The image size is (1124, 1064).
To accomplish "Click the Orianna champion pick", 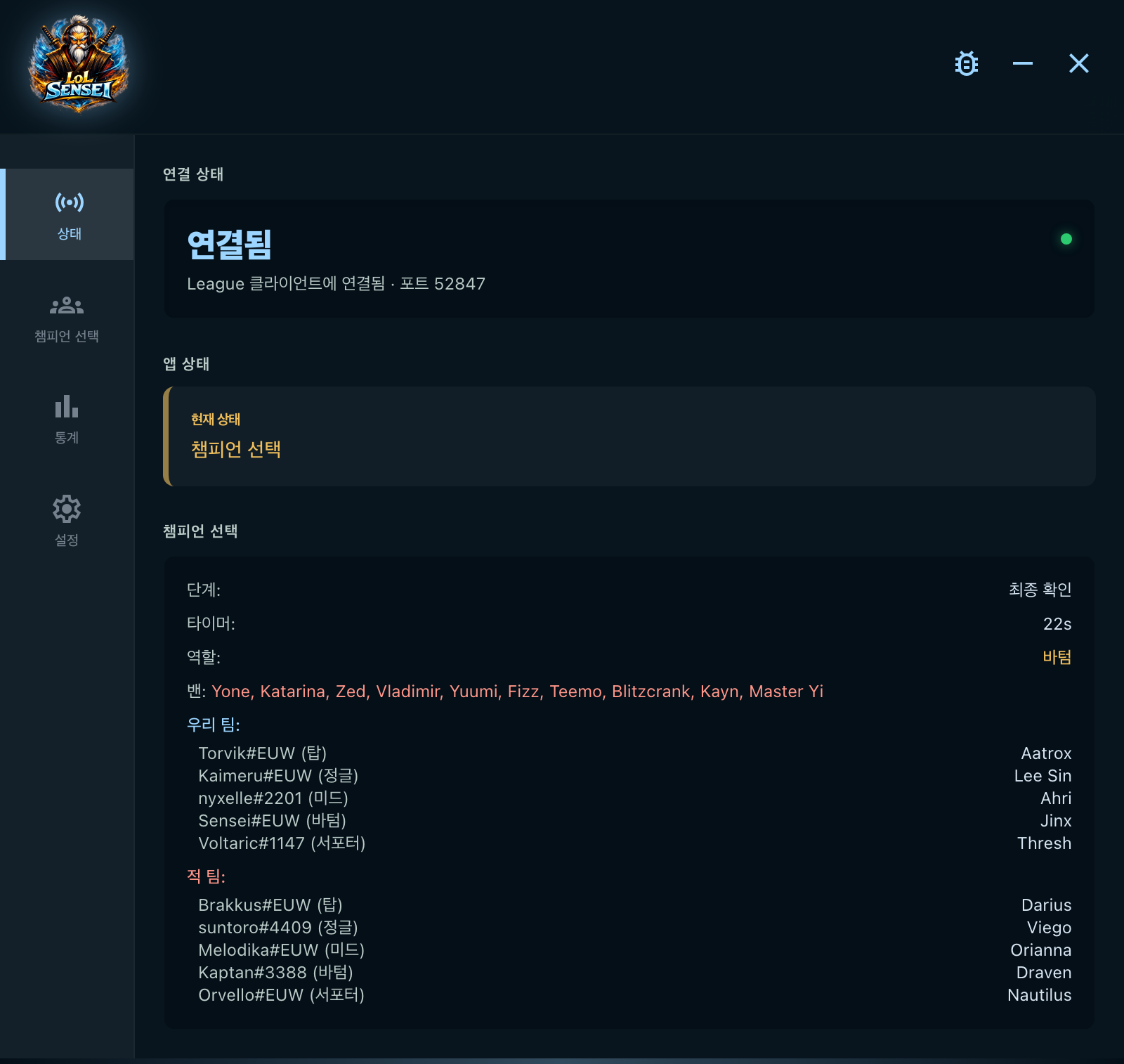I will [x=1041, y=950].
